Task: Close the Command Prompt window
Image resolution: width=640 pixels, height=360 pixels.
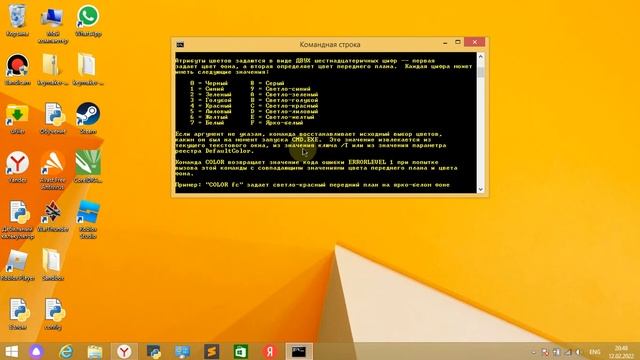Action: (475, 42)
